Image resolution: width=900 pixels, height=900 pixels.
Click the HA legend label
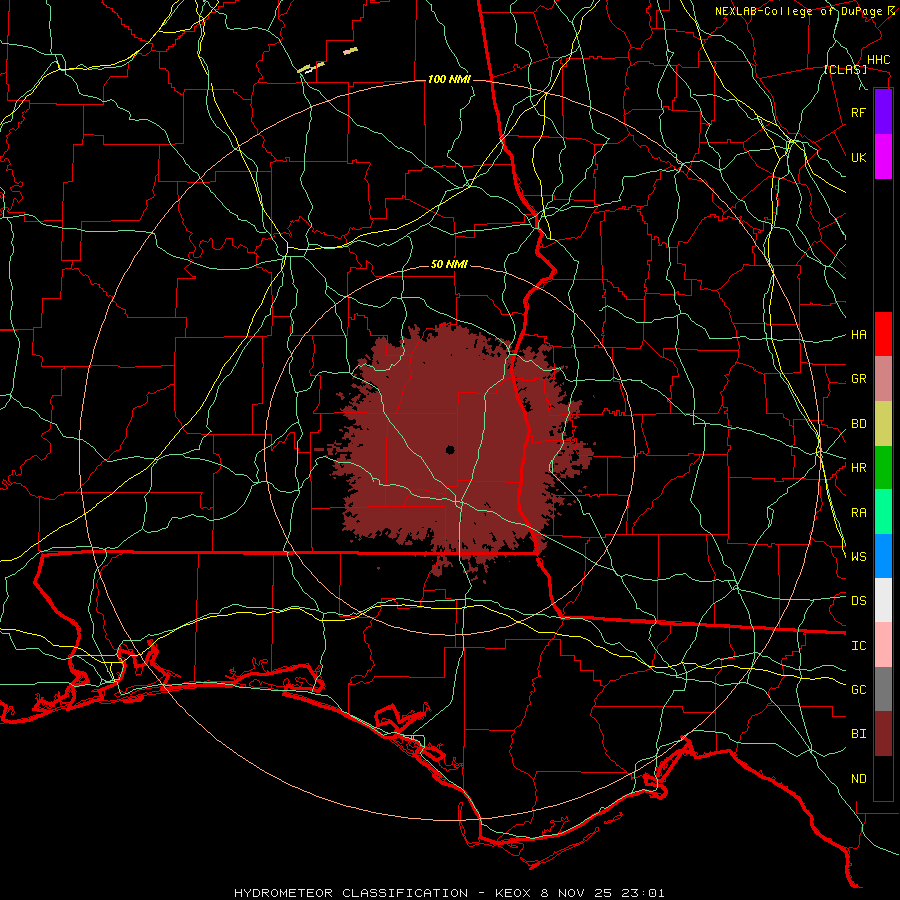click(859, 335)
